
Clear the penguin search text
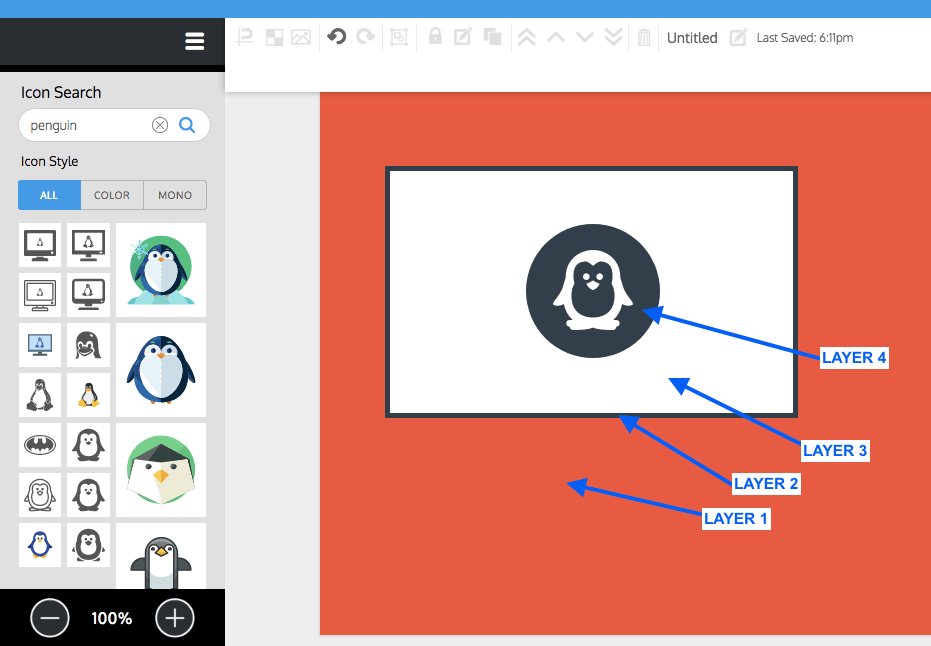(x=160, y=125)
